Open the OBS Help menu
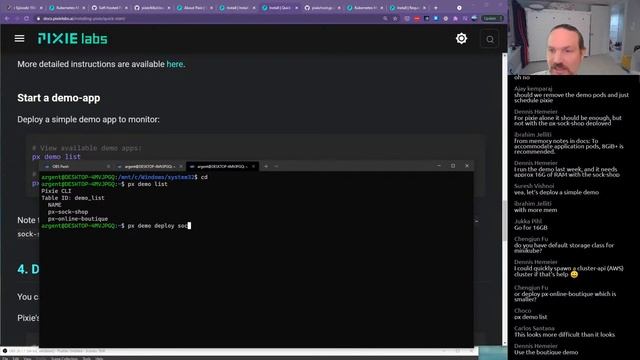 point(99,358)
